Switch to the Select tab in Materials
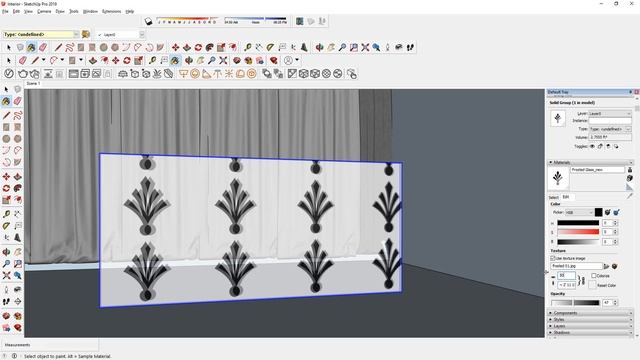 [553, 198]
